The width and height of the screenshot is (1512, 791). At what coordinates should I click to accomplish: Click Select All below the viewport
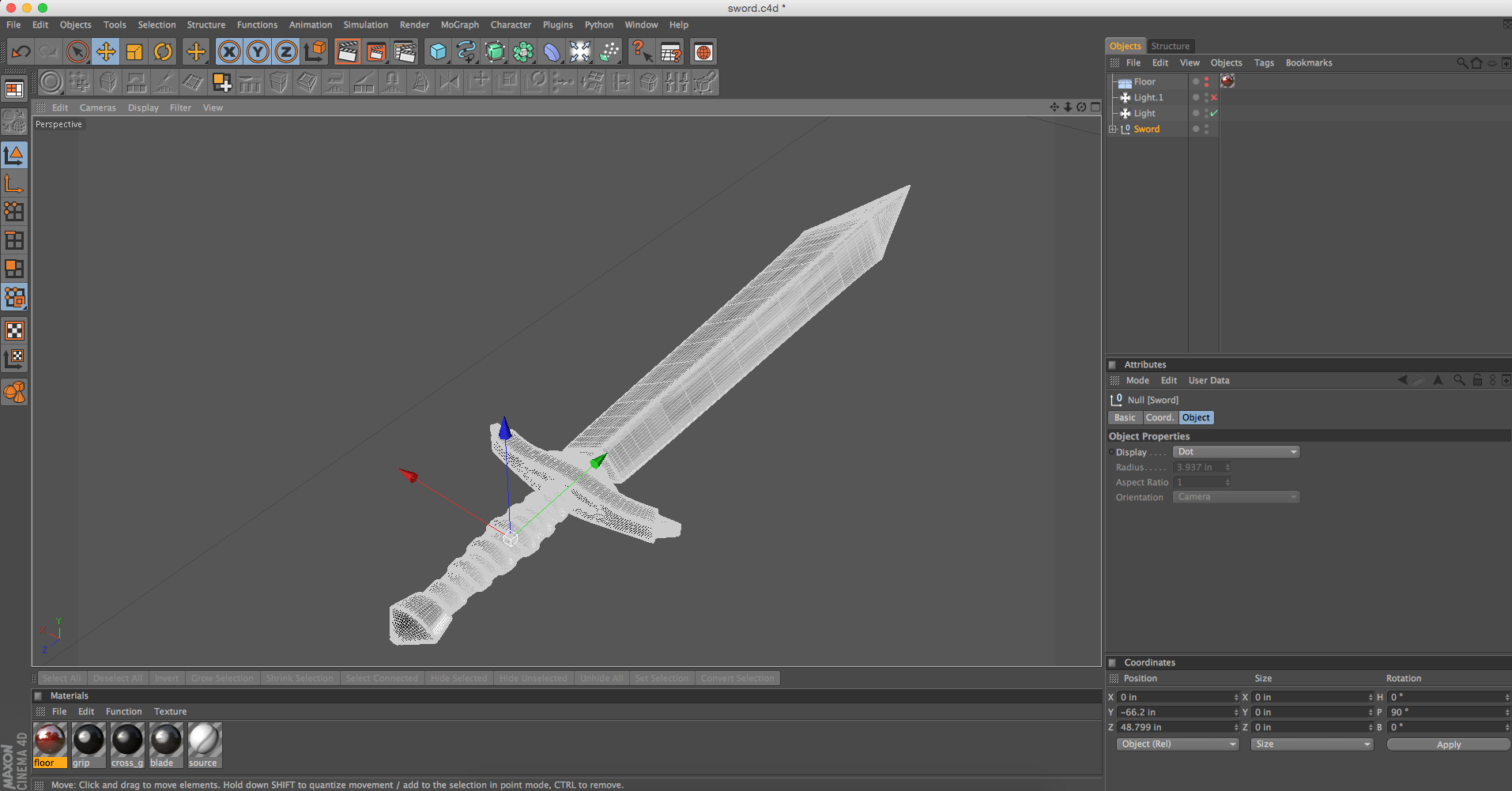coord(62,678)
